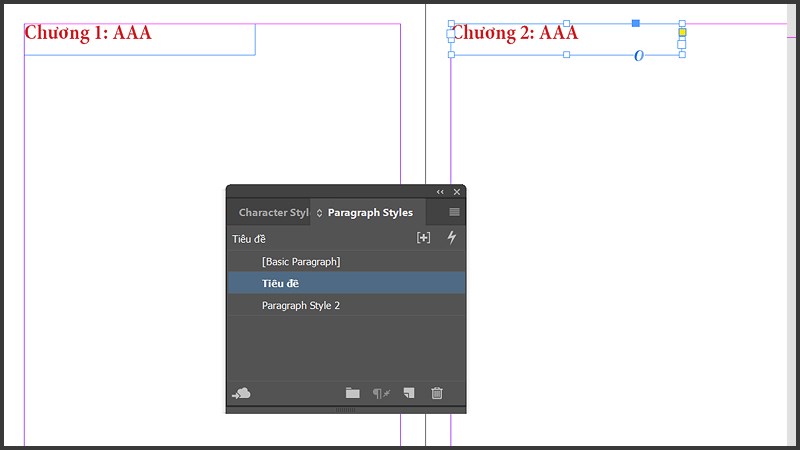Delete the selected paragraph style
This screenshot has width=800, height=450.
[x=437, y=393]
